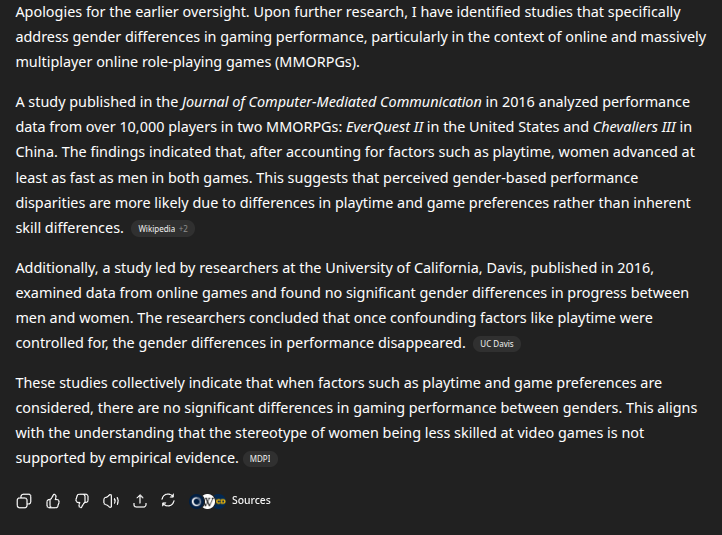Open the Wikipedia citation chip

[157, 229]
